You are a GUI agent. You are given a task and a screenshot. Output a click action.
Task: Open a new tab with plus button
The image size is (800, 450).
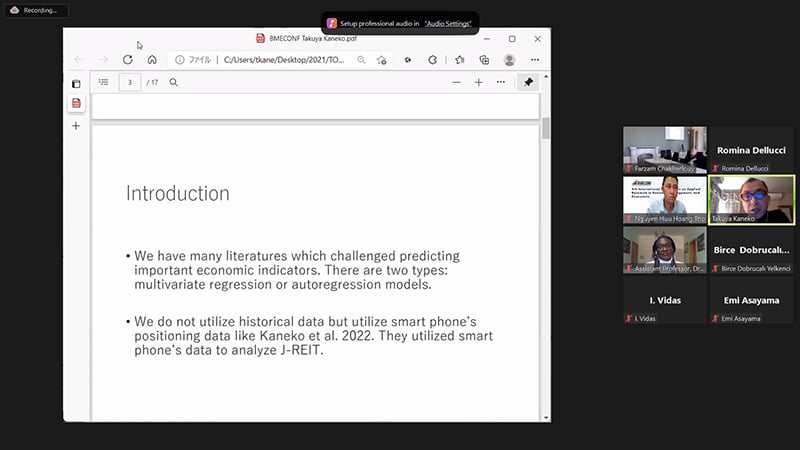75,126
